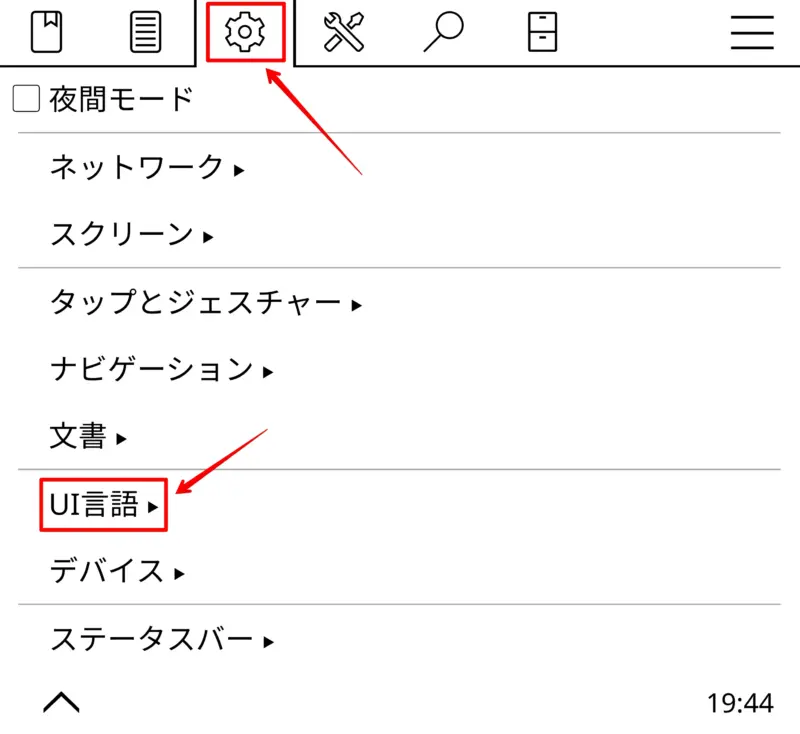Open the bookmarks icon in the top toolbar
The image size is (800, 734).
[45, 32]
